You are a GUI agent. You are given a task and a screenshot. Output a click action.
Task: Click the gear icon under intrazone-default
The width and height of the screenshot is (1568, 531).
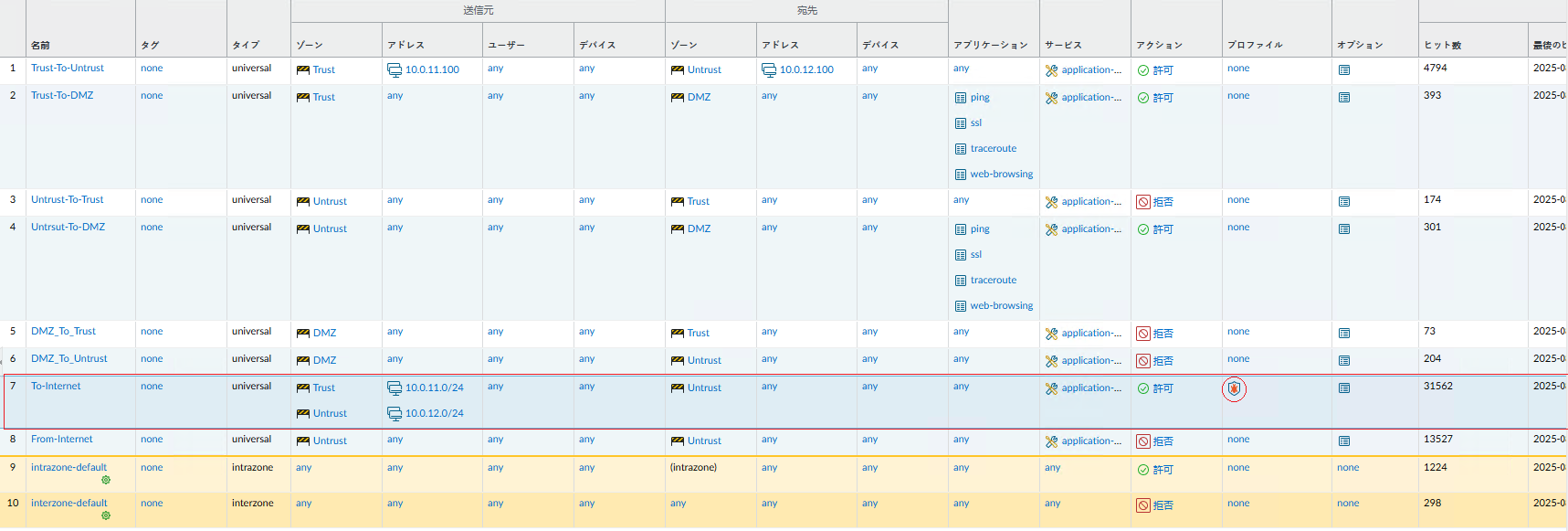(106, 480)
